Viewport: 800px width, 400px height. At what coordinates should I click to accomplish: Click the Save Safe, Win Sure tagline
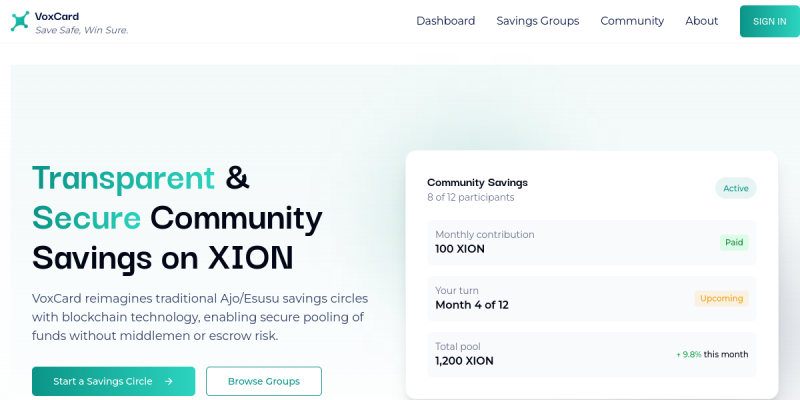(x=81, y=30)
